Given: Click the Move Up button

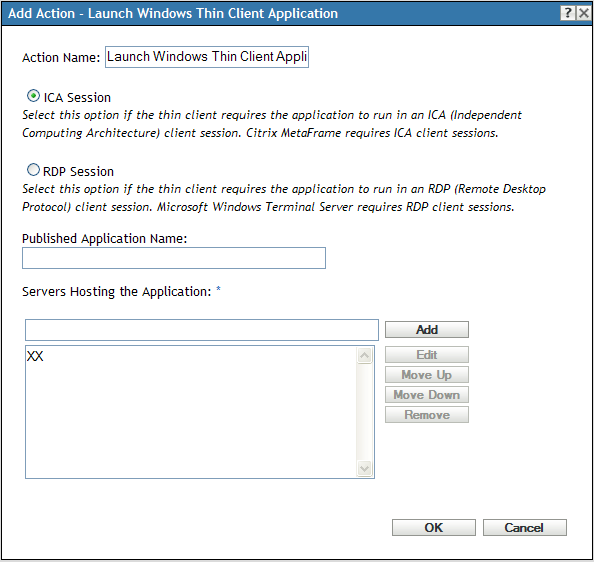Looking at the screenshot, I should tap(427, 375).
